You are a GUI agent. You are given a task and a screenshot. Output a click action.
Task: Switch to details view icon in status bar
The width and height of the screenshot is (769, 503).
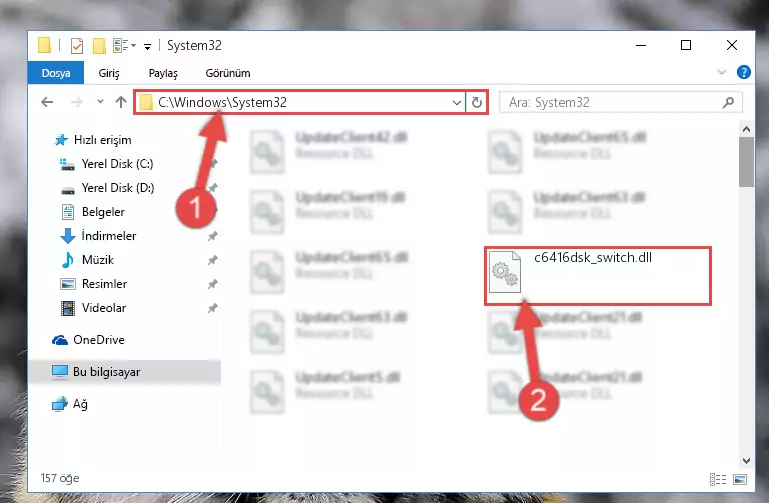click(718, 479)
